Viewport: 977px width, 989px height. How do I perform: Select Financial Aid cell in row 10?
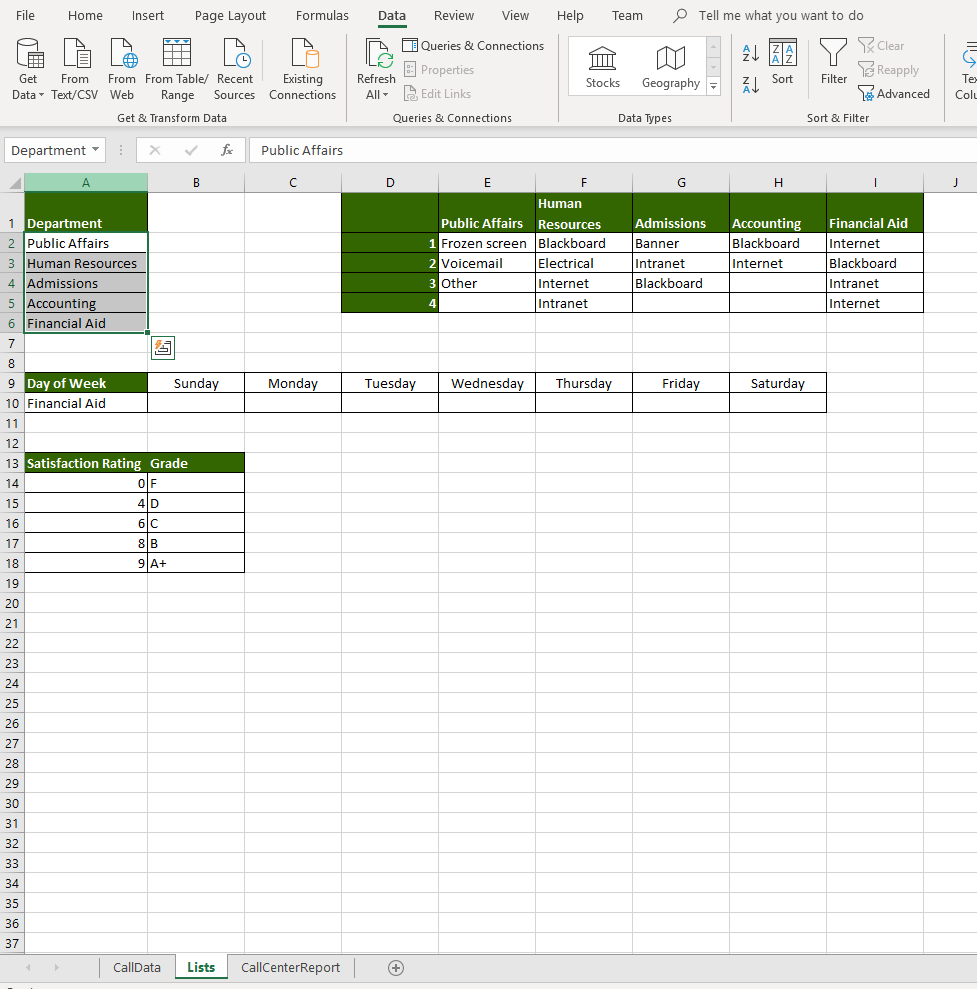[86, 403]
